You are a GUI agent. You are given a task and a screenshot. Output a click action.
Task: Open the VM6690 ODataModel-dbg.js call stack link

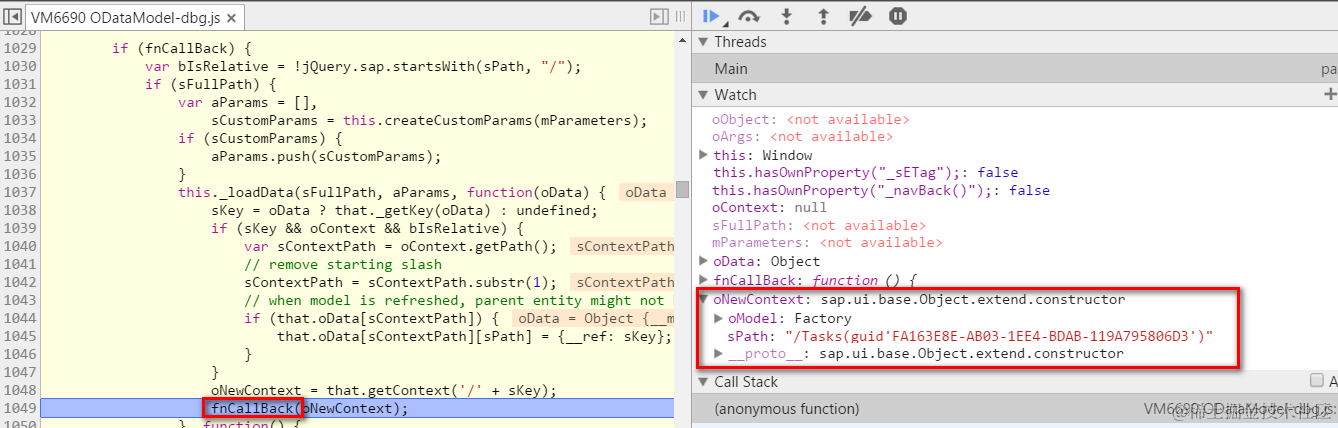point(1239,408)
